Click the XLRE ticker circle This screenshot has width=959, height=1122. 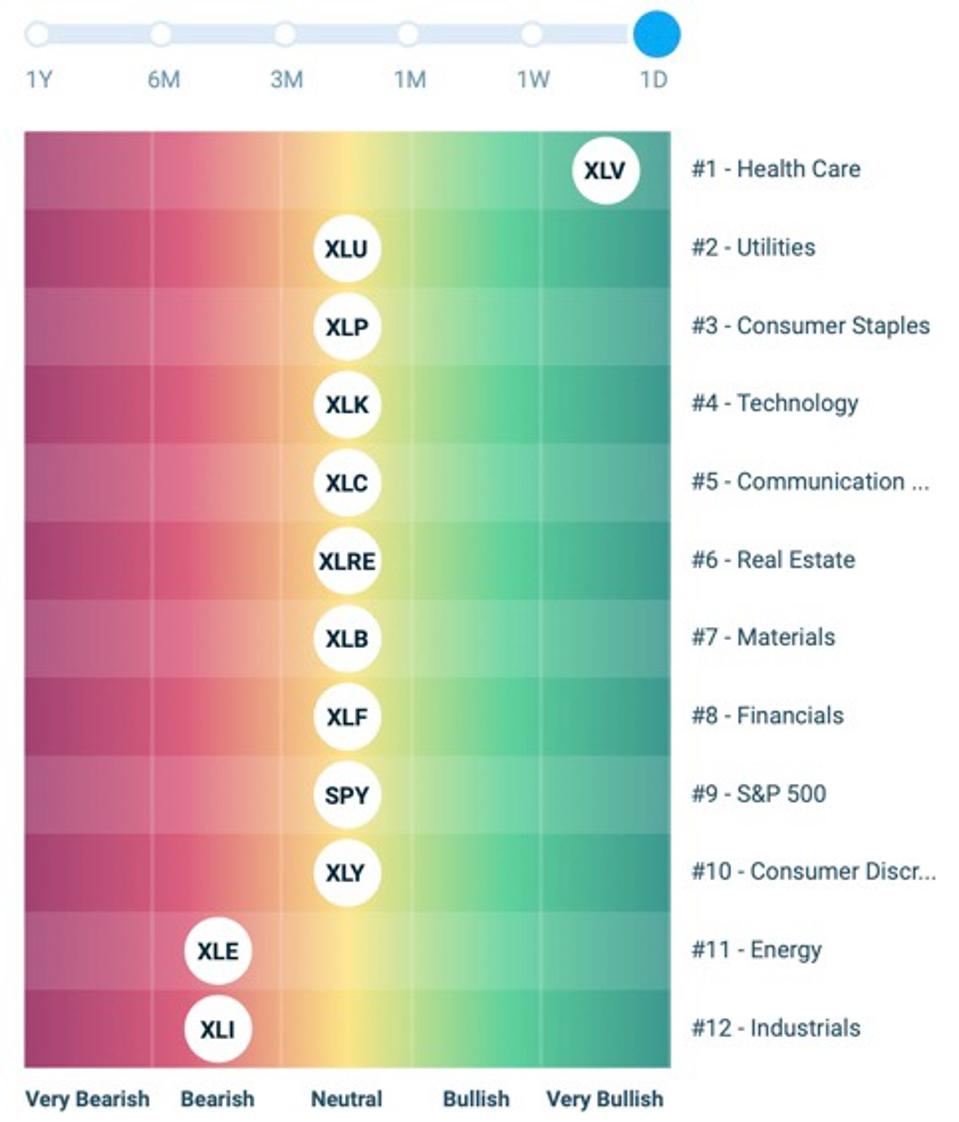click(x=347, y=561)
